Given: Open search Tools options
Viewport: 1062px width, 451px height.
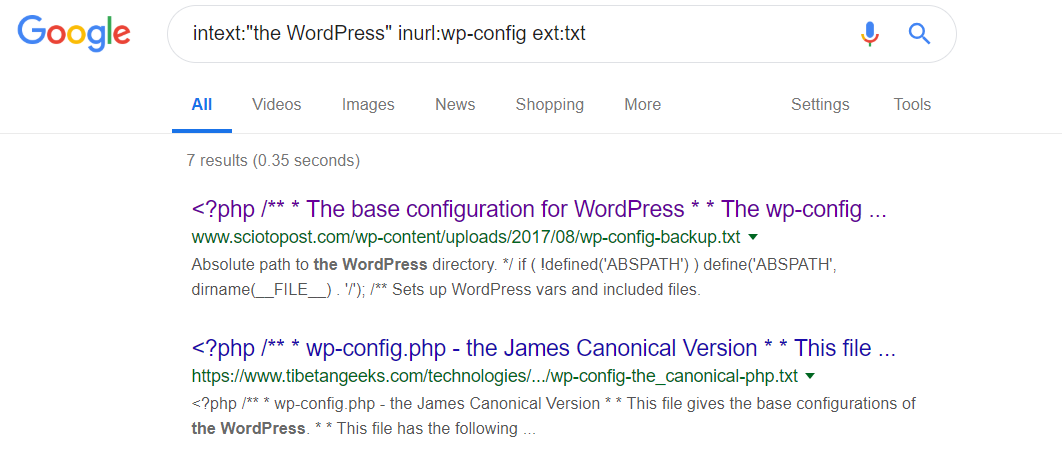Looking at the screenshot, I should pyautogui.click(x=912, y=105).
